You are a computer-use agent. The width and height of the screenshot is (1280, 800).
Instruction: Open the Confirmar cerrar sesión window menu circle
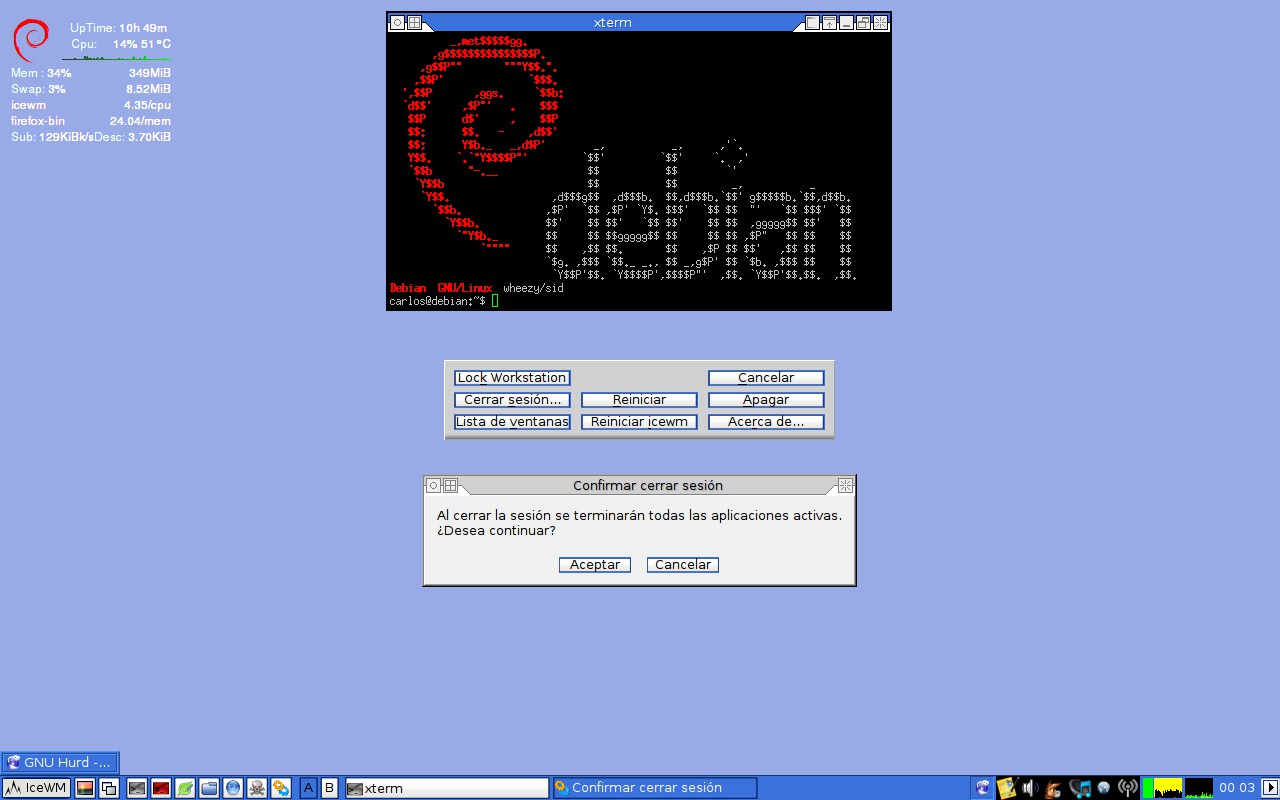pos(433,485)
